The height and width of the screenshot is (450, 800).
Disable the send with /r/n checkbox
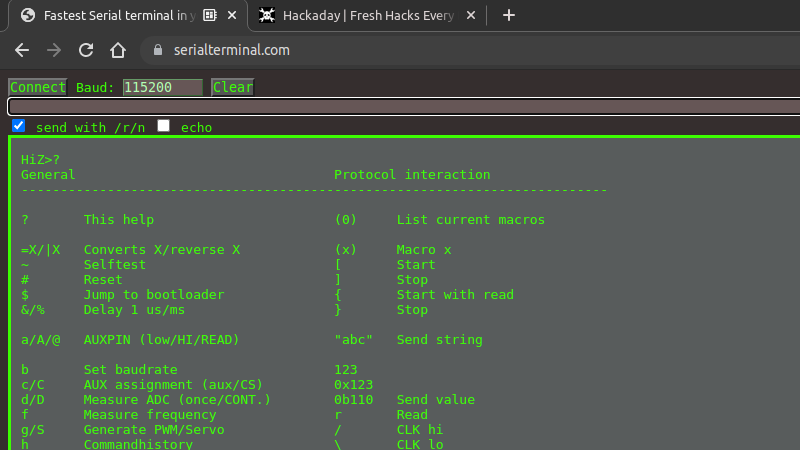click(x=18, y=126)
